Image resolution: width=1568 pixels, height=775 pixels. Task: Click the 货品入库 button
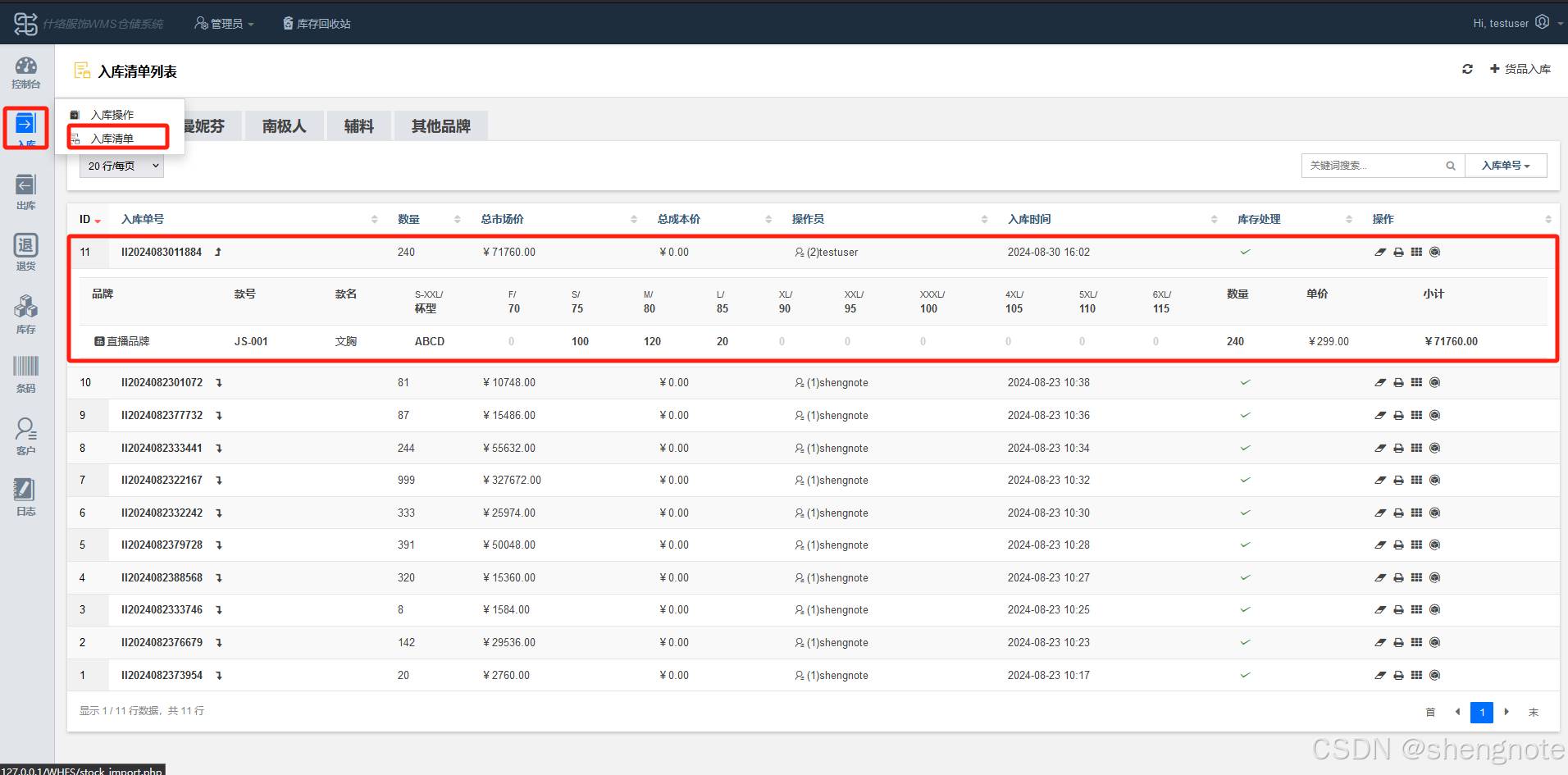point(1520,70)
